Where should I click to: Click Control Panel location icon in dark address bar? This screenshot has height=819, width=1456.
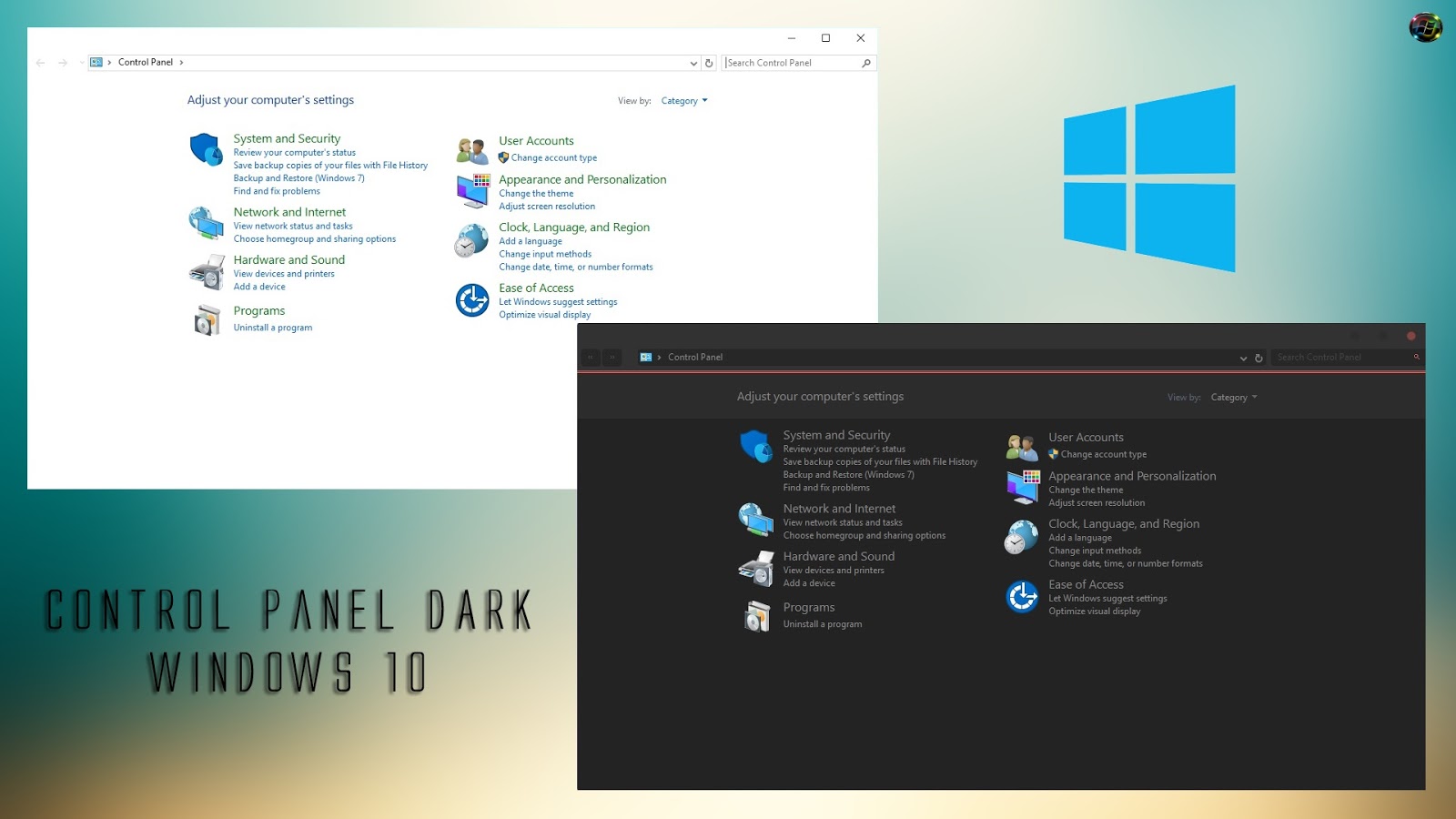(x=646, y=358)
